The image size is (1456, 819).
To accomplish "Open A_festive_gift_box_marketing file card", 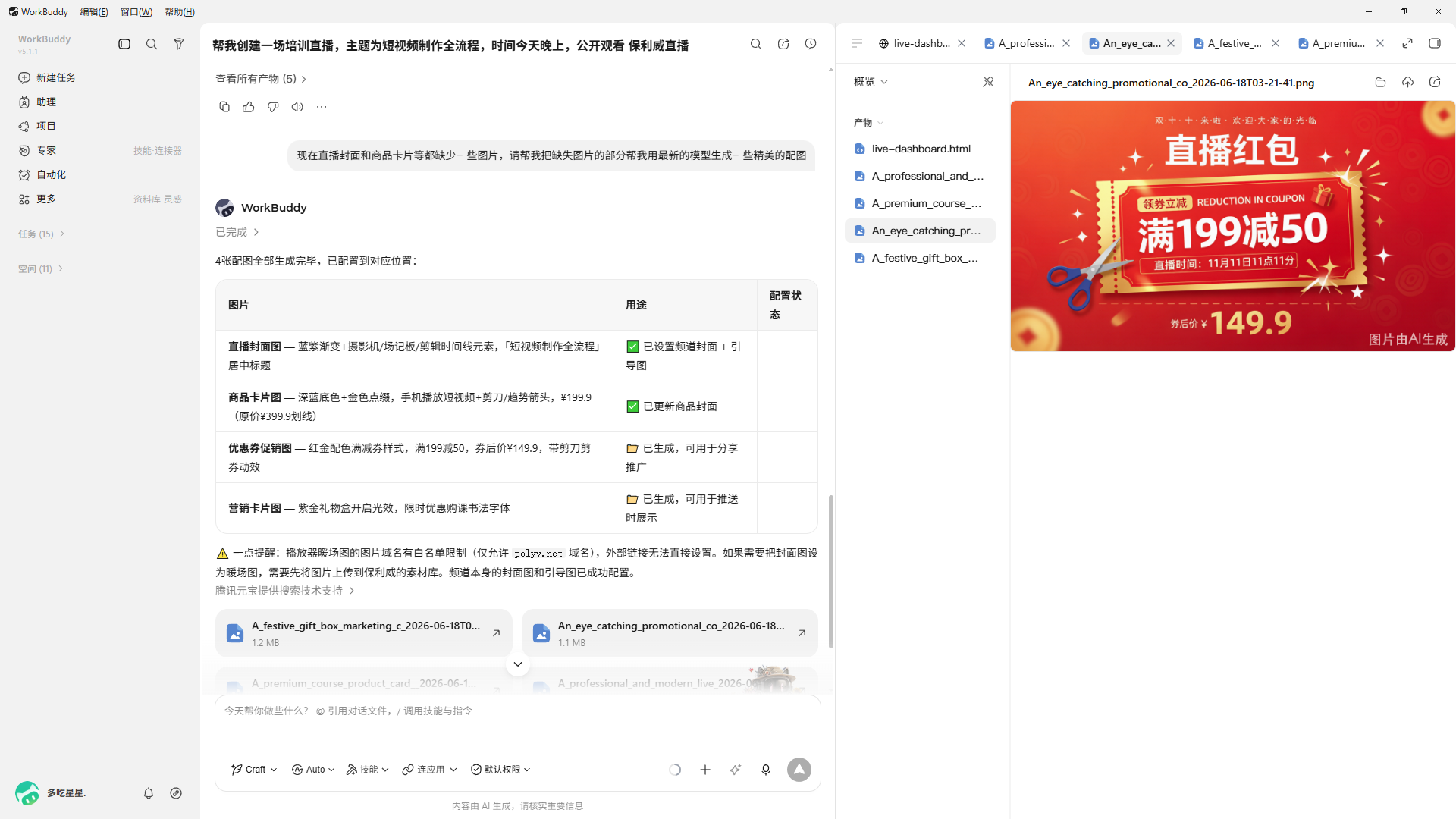I will pos(364,633).
